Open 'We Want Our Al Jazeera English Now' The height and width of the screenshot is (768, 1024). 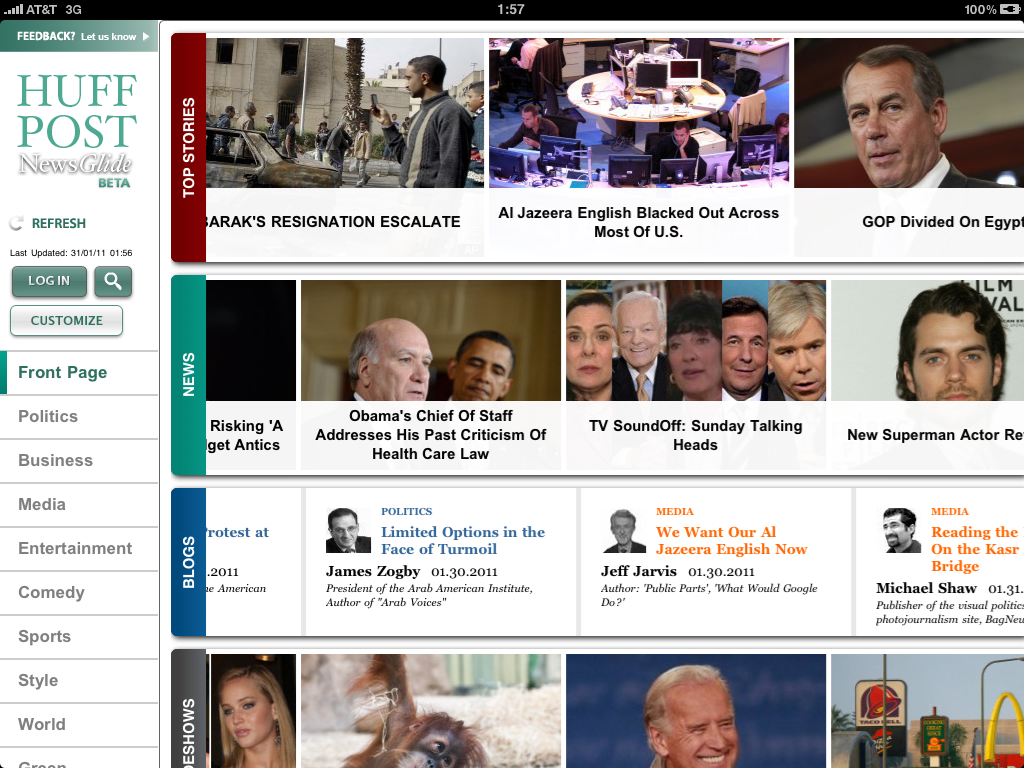click(x=731, y=541)
